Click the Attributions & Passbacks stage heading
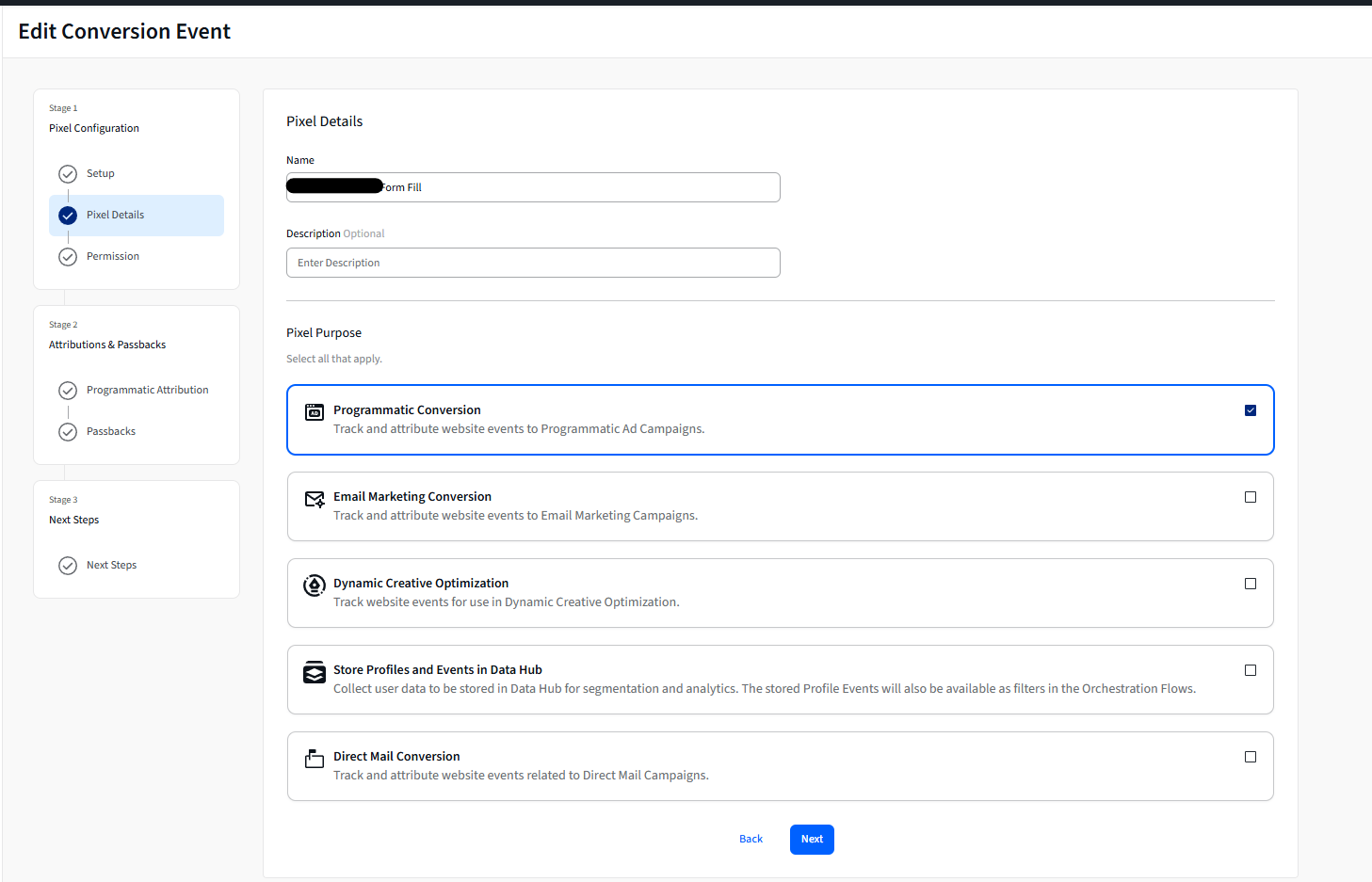Image resolution: width=1372 pixels, height=882 pixels. pyautogui.click(x=107, y=345)
